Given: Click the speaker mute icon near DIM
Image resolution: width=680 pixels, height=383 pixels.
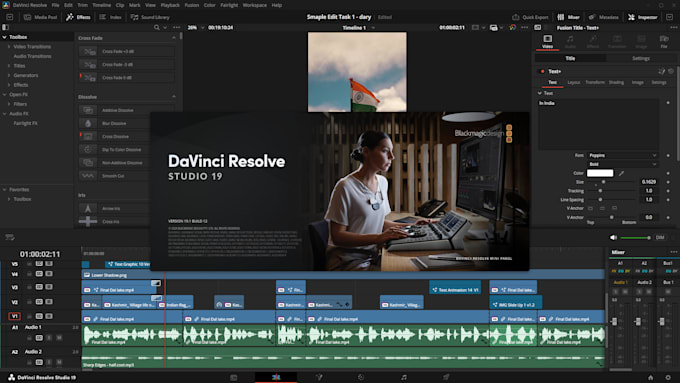Looking at the screenshot, I should 613,237.
